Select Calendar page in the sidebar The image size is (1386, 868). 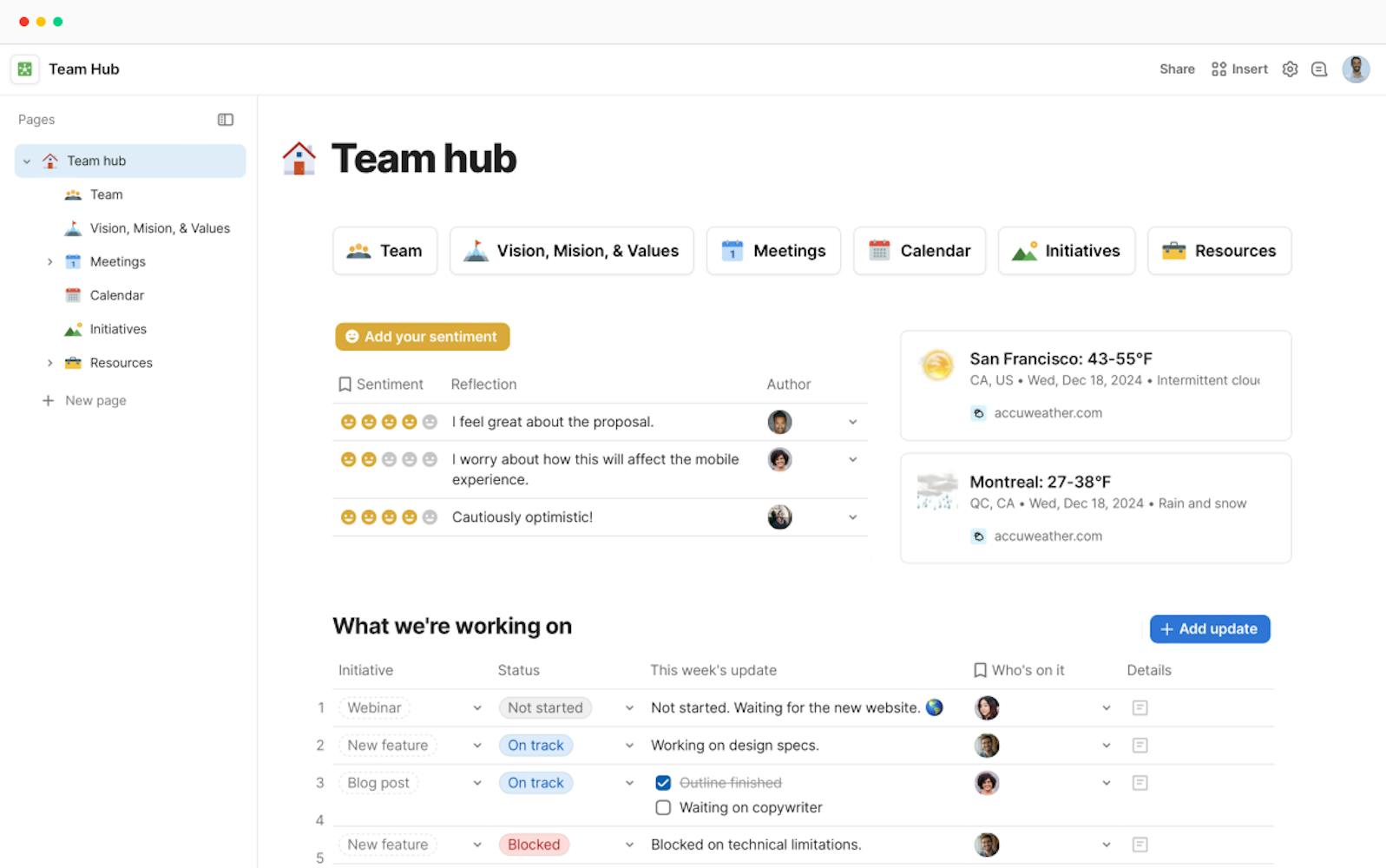(116, 295)
